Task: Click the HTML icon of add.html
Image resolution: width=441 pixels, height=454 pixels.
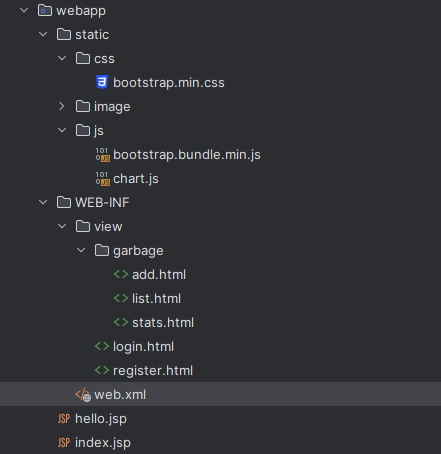Action: click(121, 274)
